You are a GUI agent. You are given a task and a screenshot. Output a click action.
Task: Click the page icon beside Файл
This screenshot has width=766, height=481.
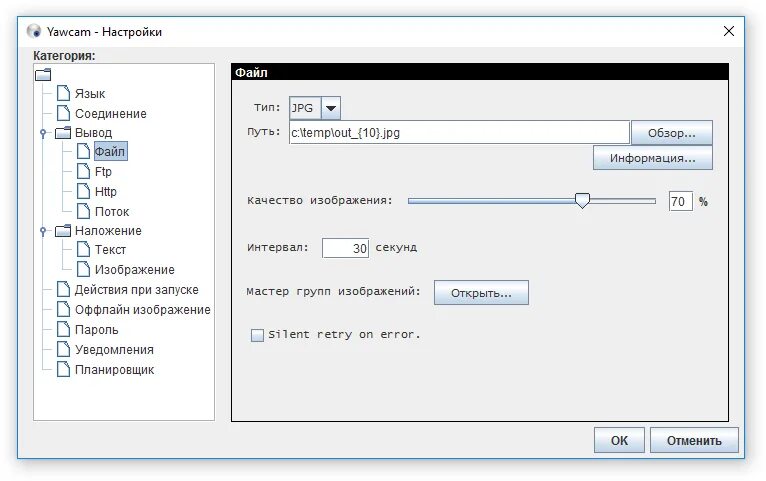84,151
